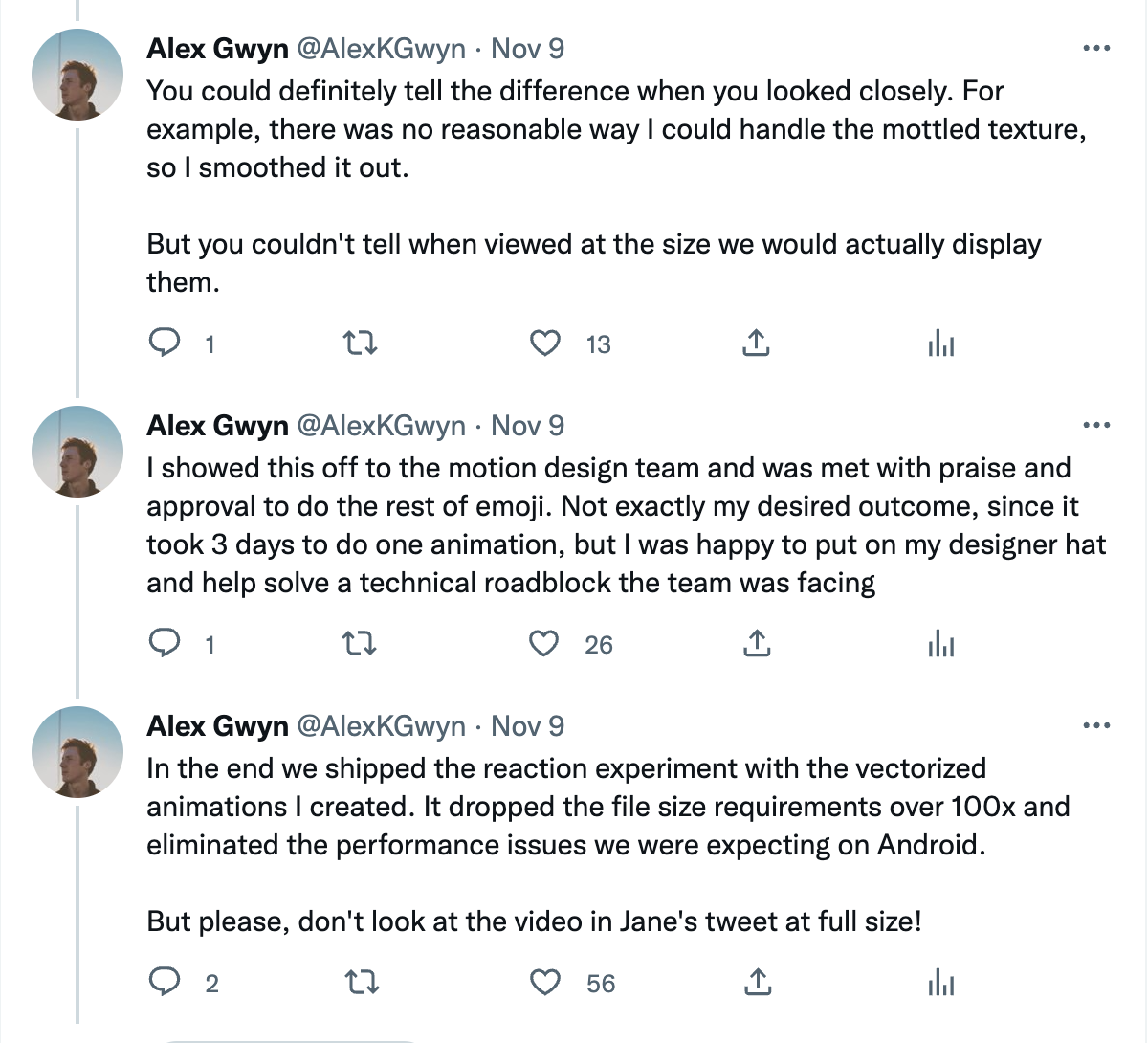Retweet the vectorized animations tweet
This screenshot has height=1043, width=1148.
(360, 982)
